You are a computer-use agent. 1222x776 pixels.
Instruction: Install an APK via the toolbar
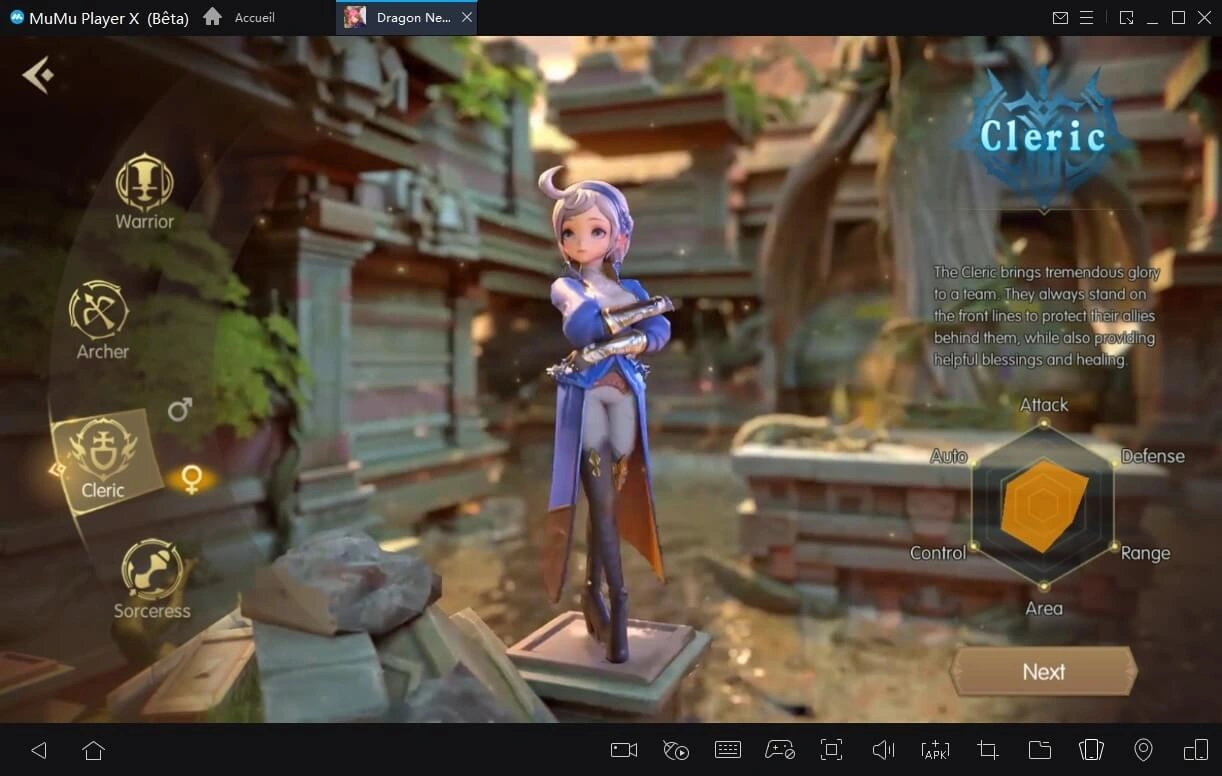935,749
